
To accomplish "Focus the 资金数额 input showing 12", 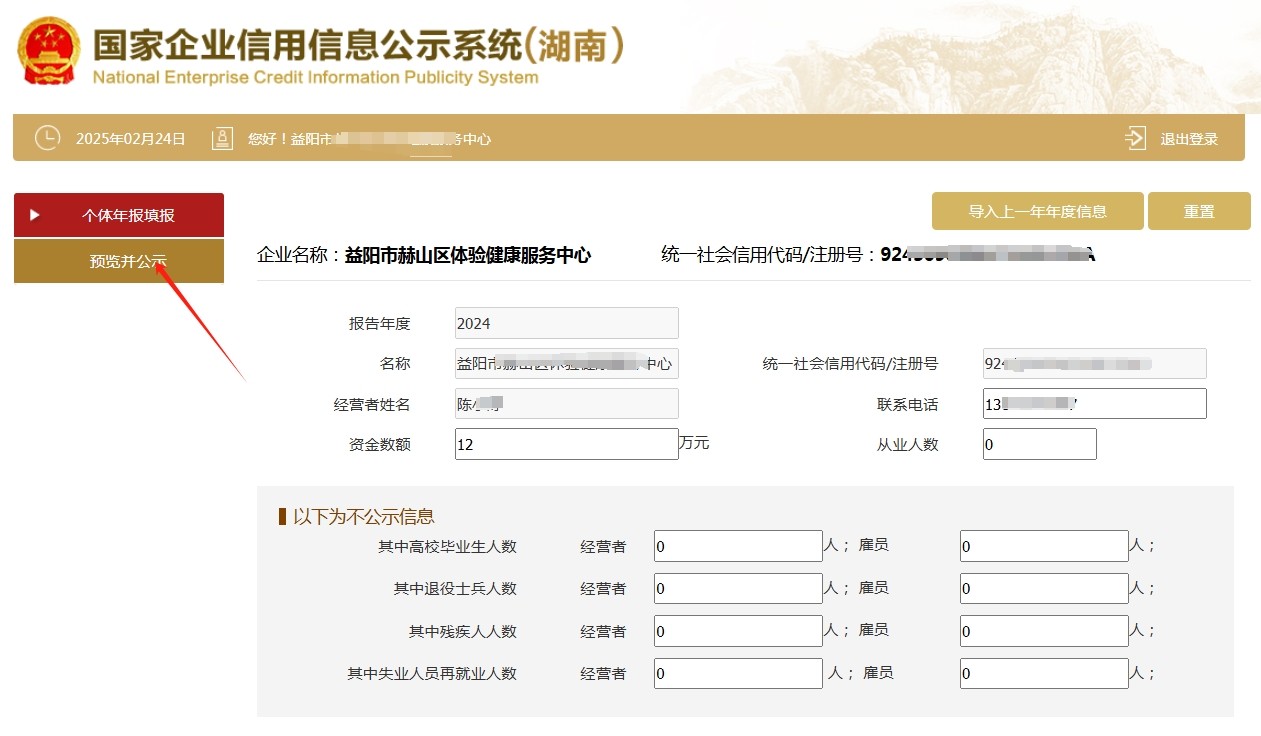I will (567, 444).
